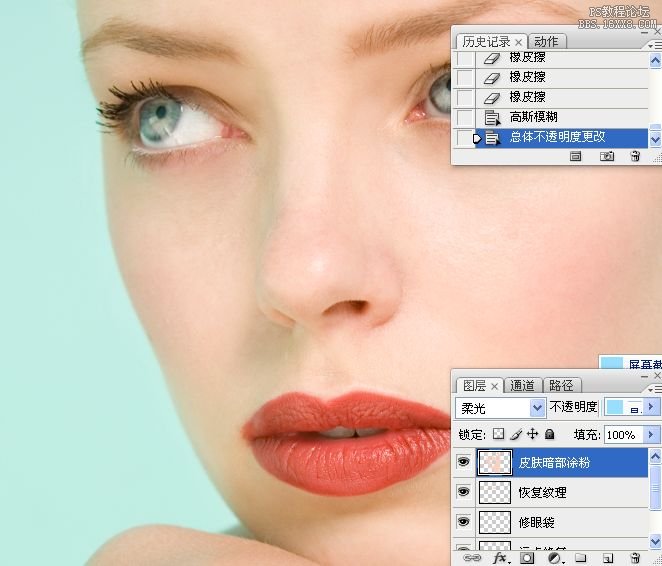Hide the 修眼袋 layer
The height and width of the screenshot is (566, 662).
point(464,522)
